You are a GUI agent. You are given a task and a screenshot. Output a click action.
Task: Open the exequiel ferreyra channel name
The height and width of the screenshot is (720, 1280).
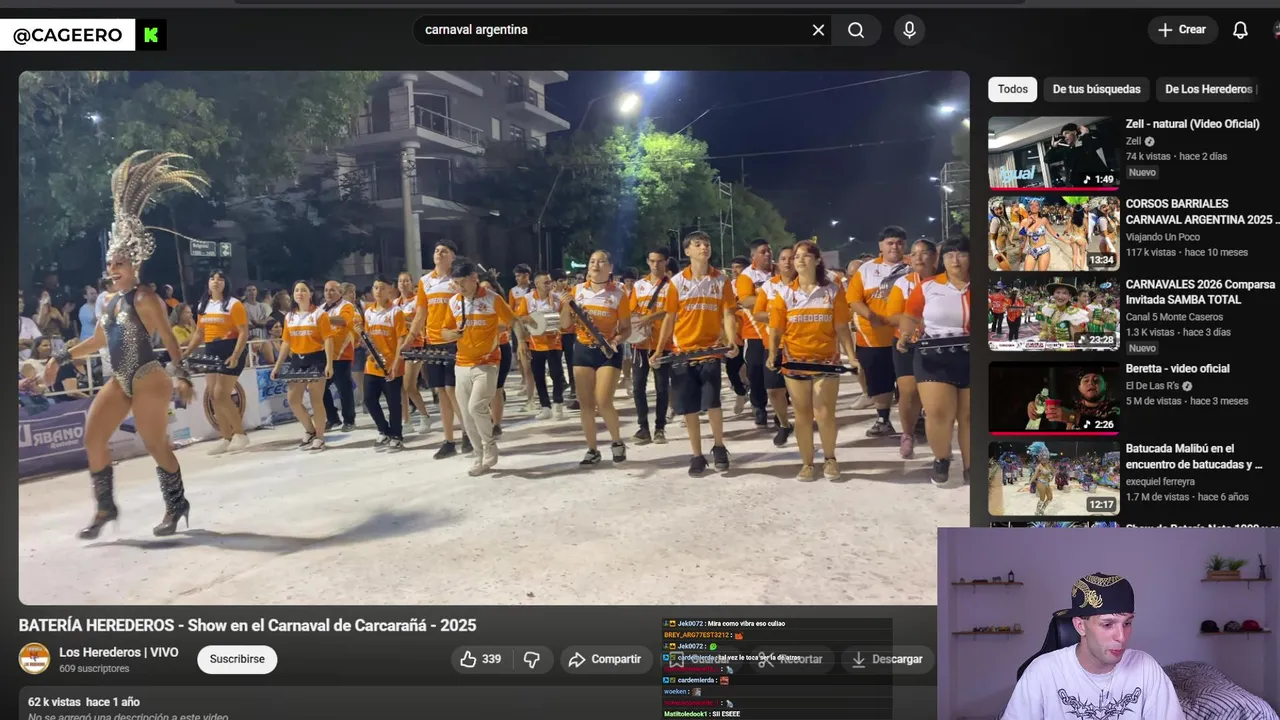click(1160, 482)
